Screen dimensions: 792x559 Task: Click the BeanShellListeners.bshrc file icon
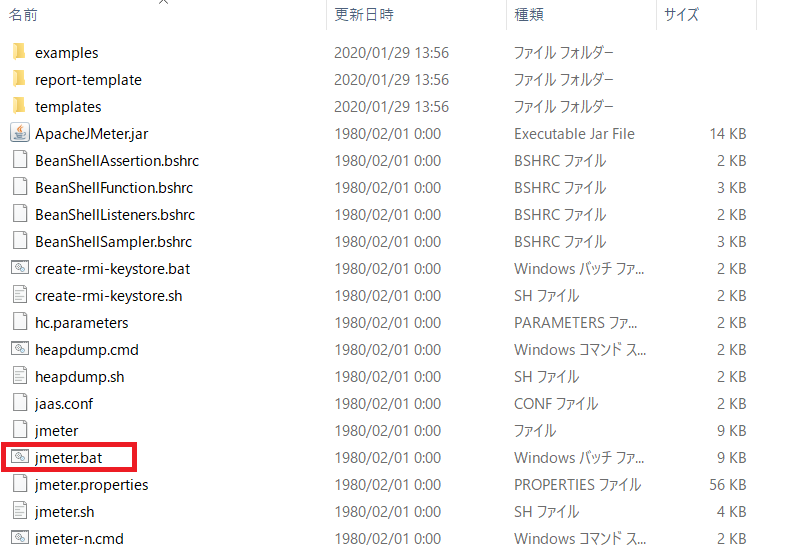(x=20, y=214)
